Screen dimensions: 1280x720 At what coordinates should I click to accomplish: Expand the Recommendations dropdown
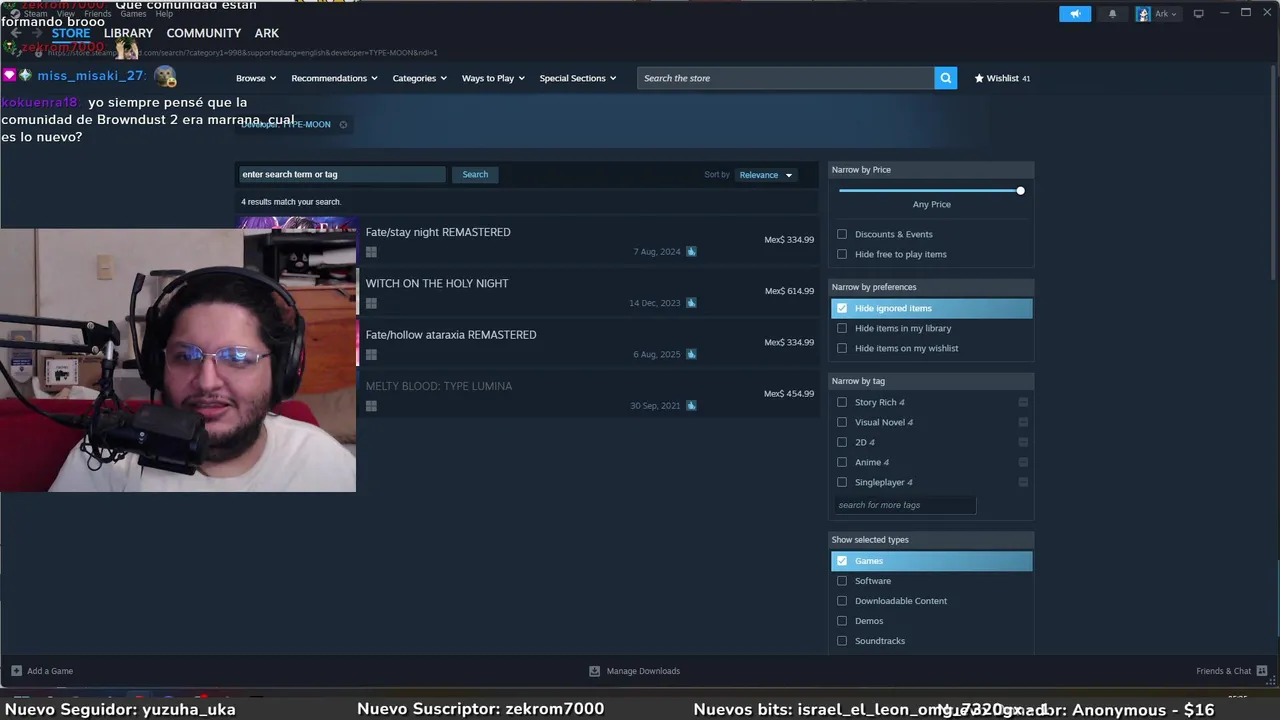coord(334,78)
